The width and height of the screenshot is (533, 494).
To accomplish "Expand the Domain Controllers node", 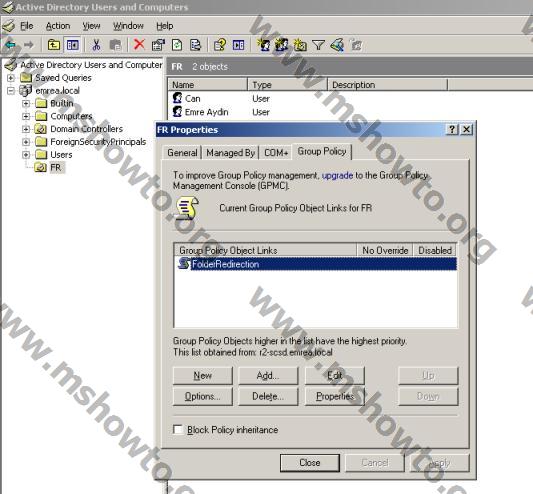I will point(26,129).
